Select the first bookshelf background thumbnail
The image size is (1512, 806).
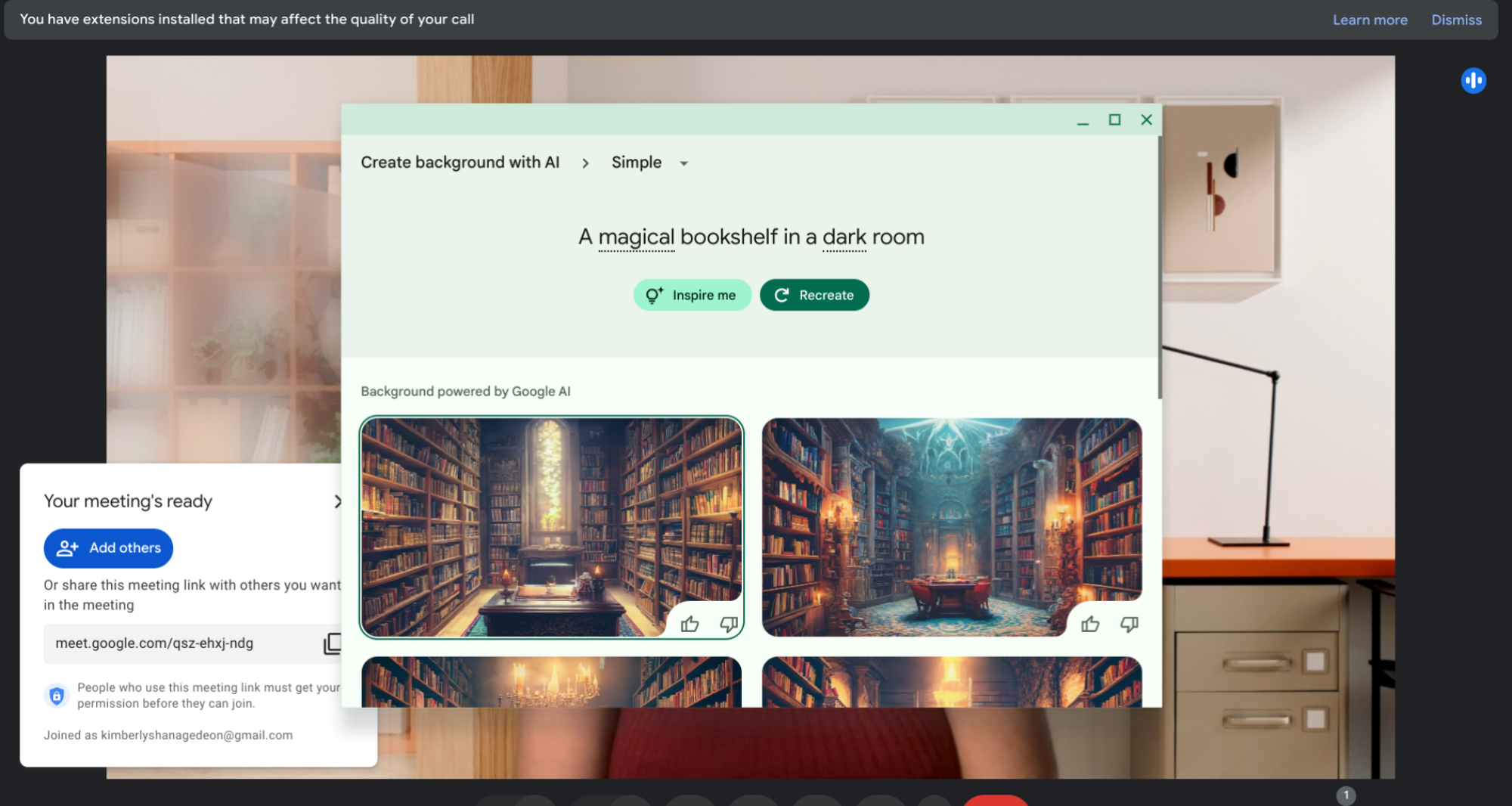click(551, 527)
